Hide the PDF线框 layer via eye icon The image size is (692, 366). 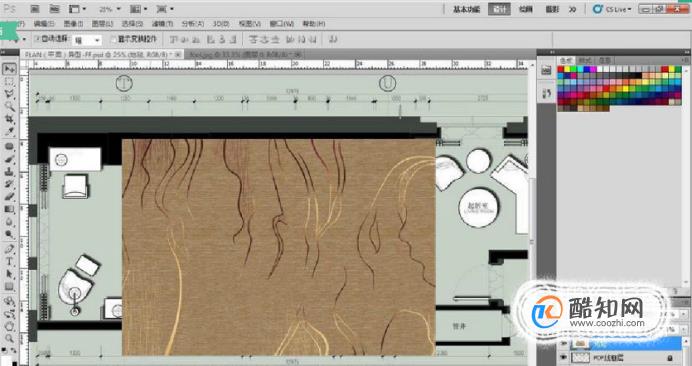point(564,357)
